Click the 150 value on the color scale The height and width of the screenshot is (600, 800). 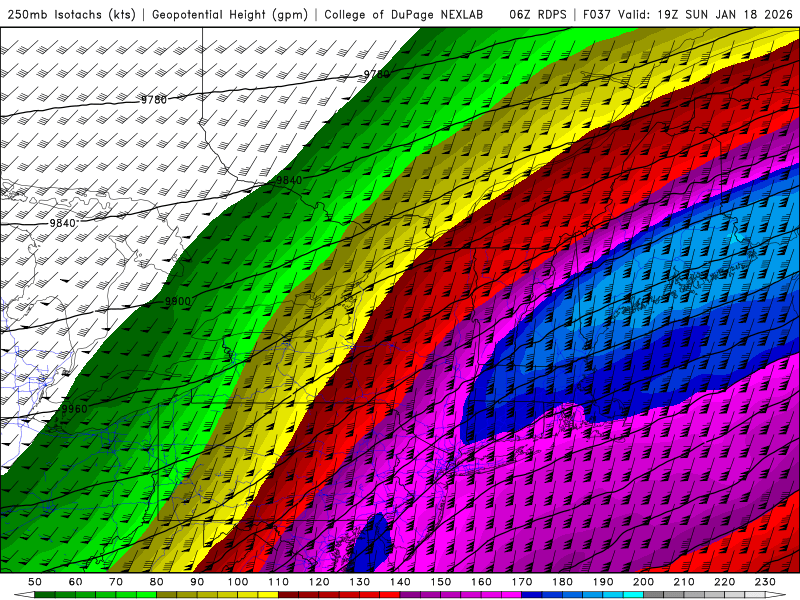tap(441, 582)
